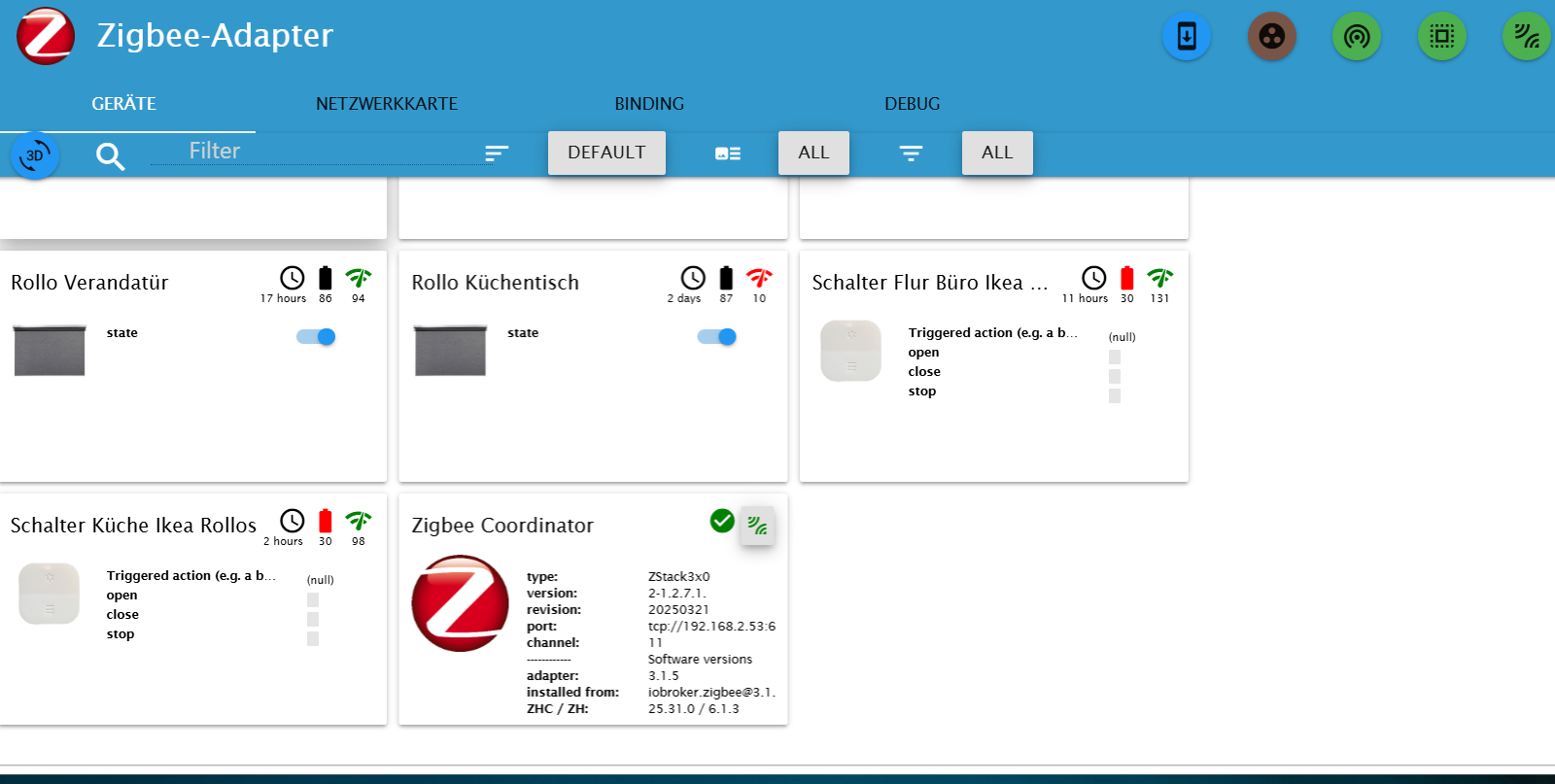The image size is (1555, 784).
Task: Click the Zigbee logo in the header
Action: pyautogui.click(x=46, y=36)
